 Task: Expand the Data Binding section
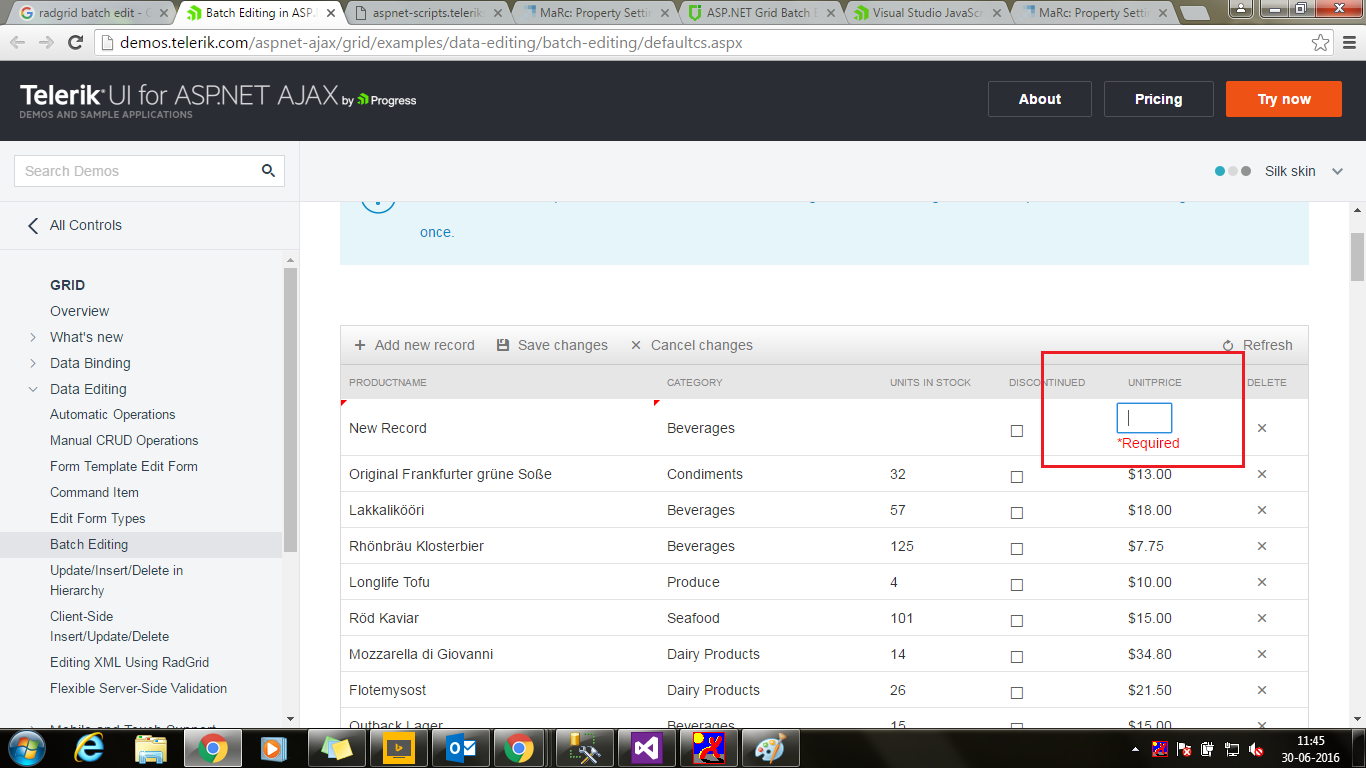click(x=33, y=363)
